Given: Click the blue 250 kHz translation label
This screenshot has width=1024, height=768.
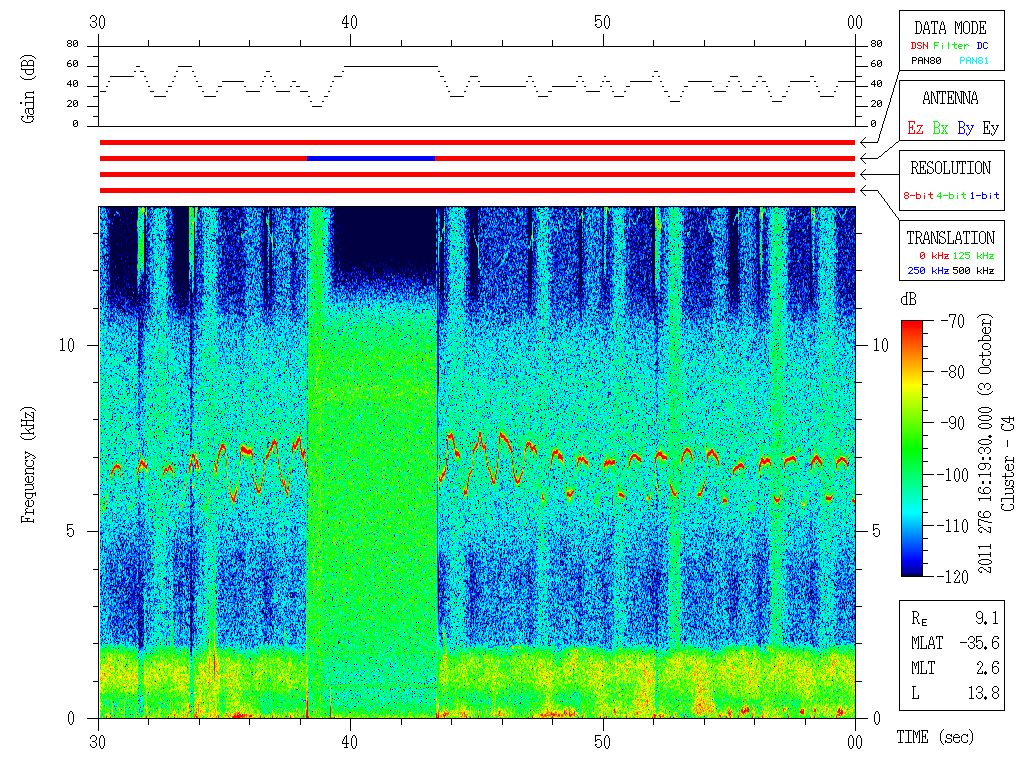Looking at the screenshot, I should coord(928,270).
